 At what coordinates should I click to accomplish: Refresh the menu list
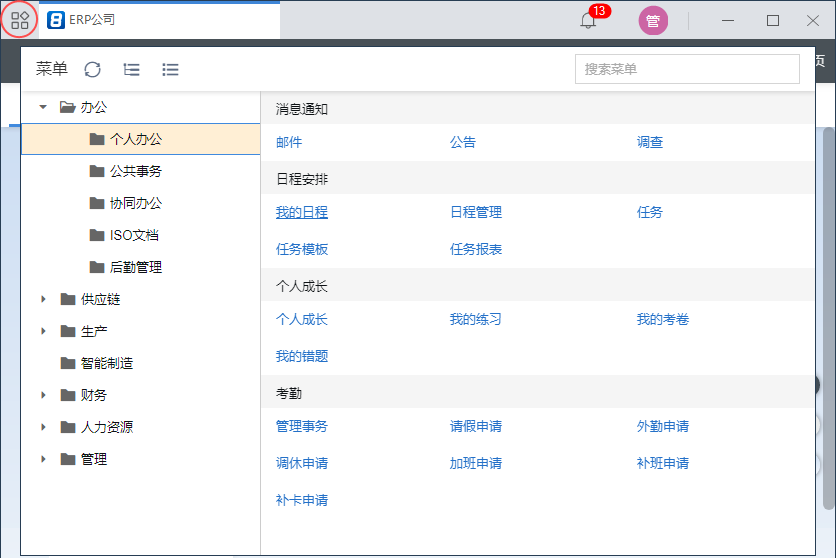pos(93,69)
